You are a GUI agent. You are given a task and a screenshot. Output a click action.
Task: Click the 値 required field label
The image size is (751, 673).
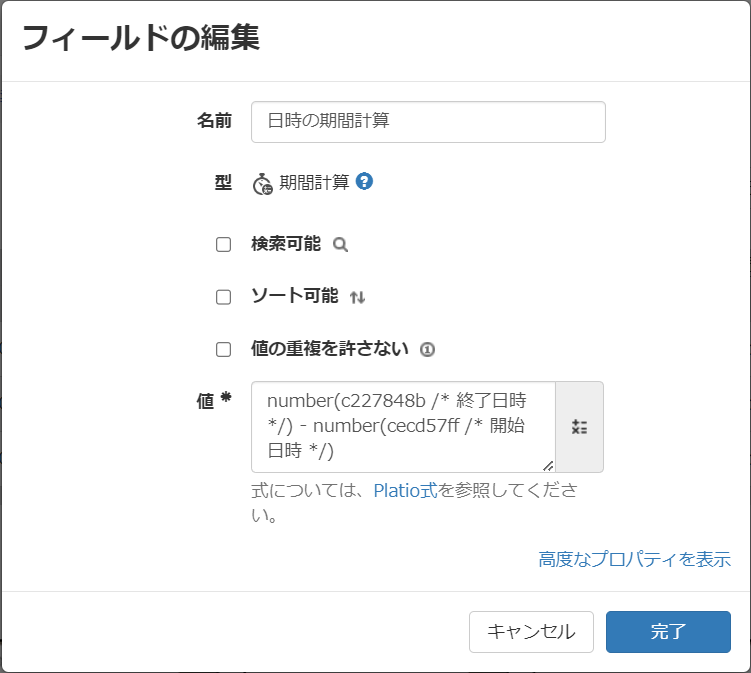point(214,400)
